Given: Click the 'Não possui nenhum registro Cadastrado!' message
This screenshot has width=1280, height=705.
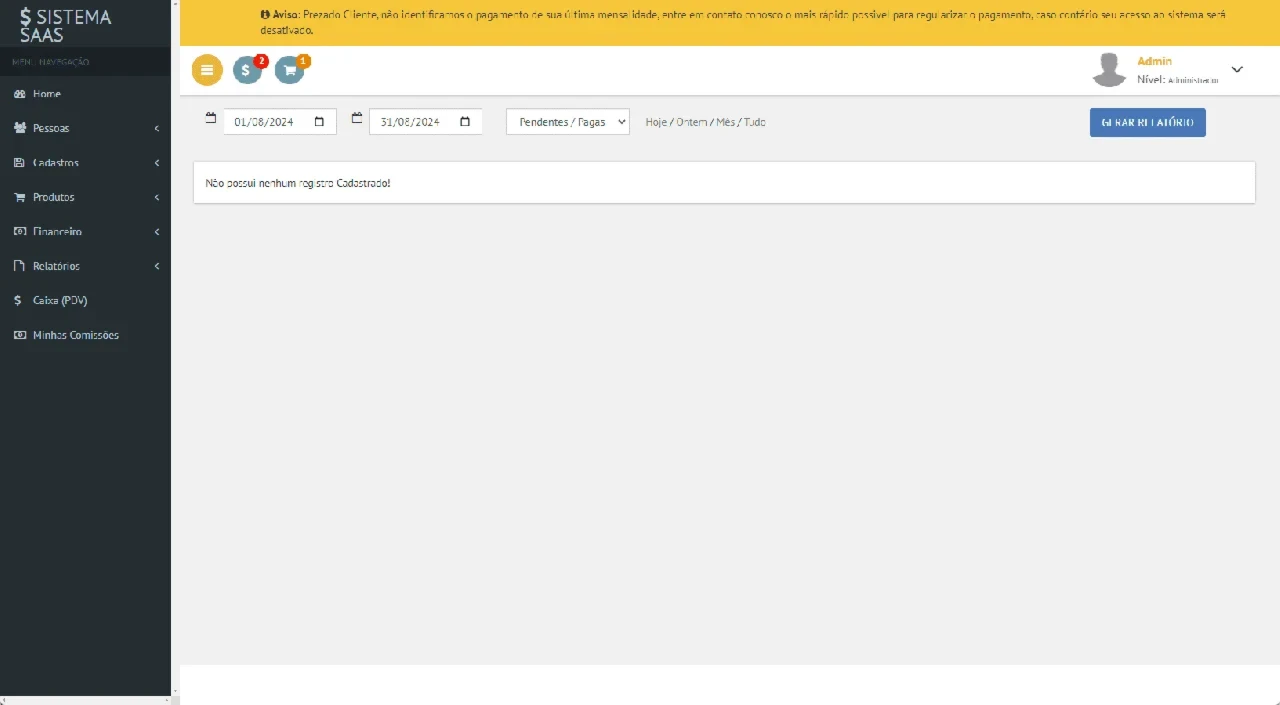Looking at the screenshot, I should [298, 184].
